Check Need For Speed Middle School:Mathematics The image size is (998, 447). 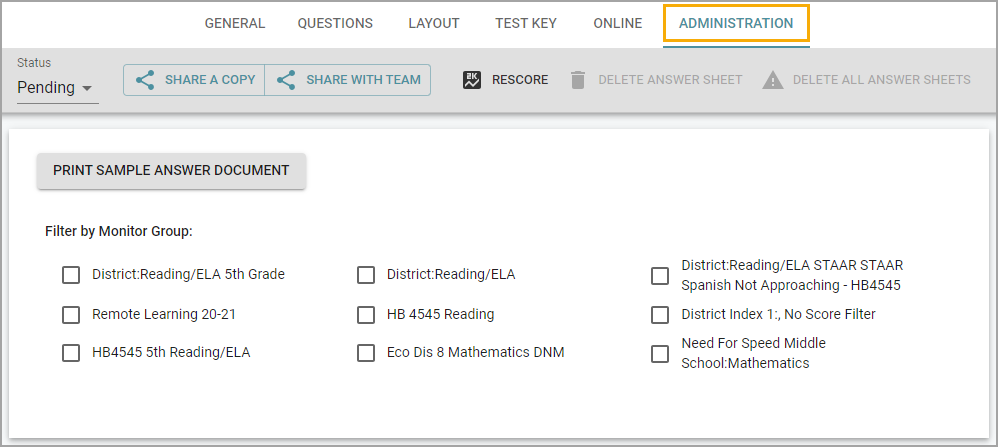point(660,353)
